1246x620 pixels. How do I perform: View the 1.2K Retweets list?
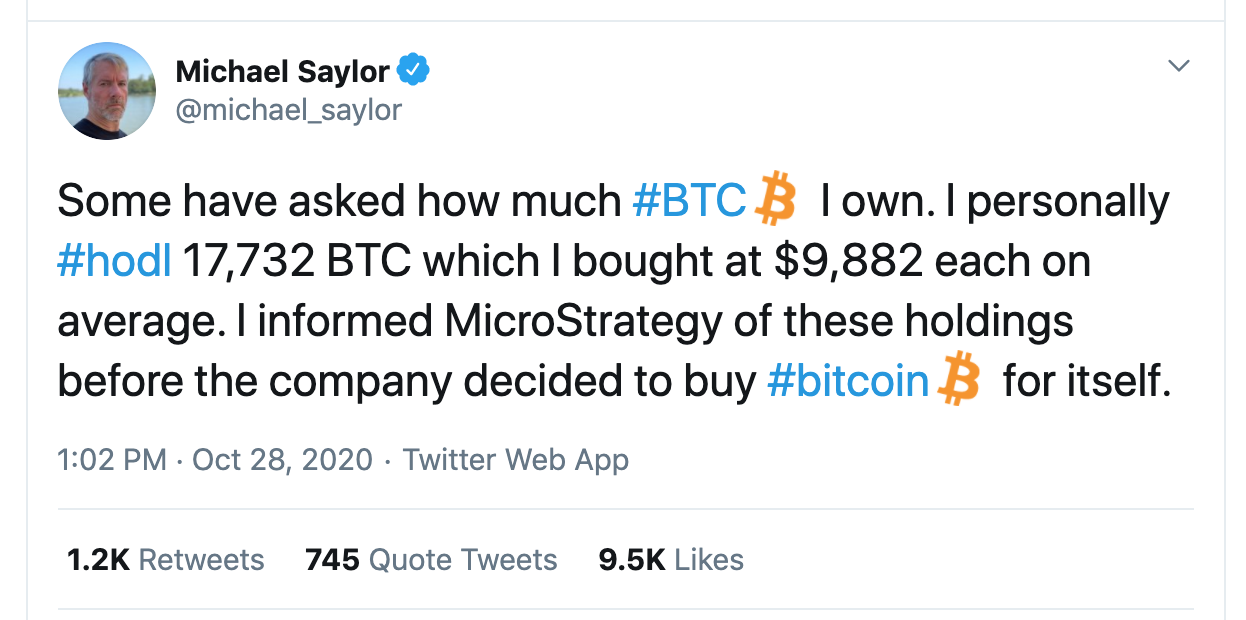166,559
